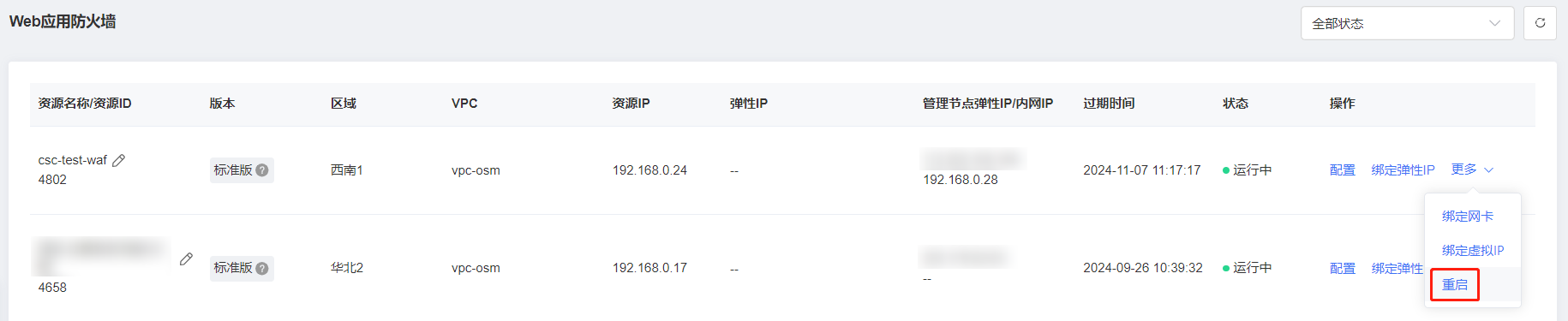Click chevron arrow next to 更多
1568x321 pixels.
[x=1489, y=170]
